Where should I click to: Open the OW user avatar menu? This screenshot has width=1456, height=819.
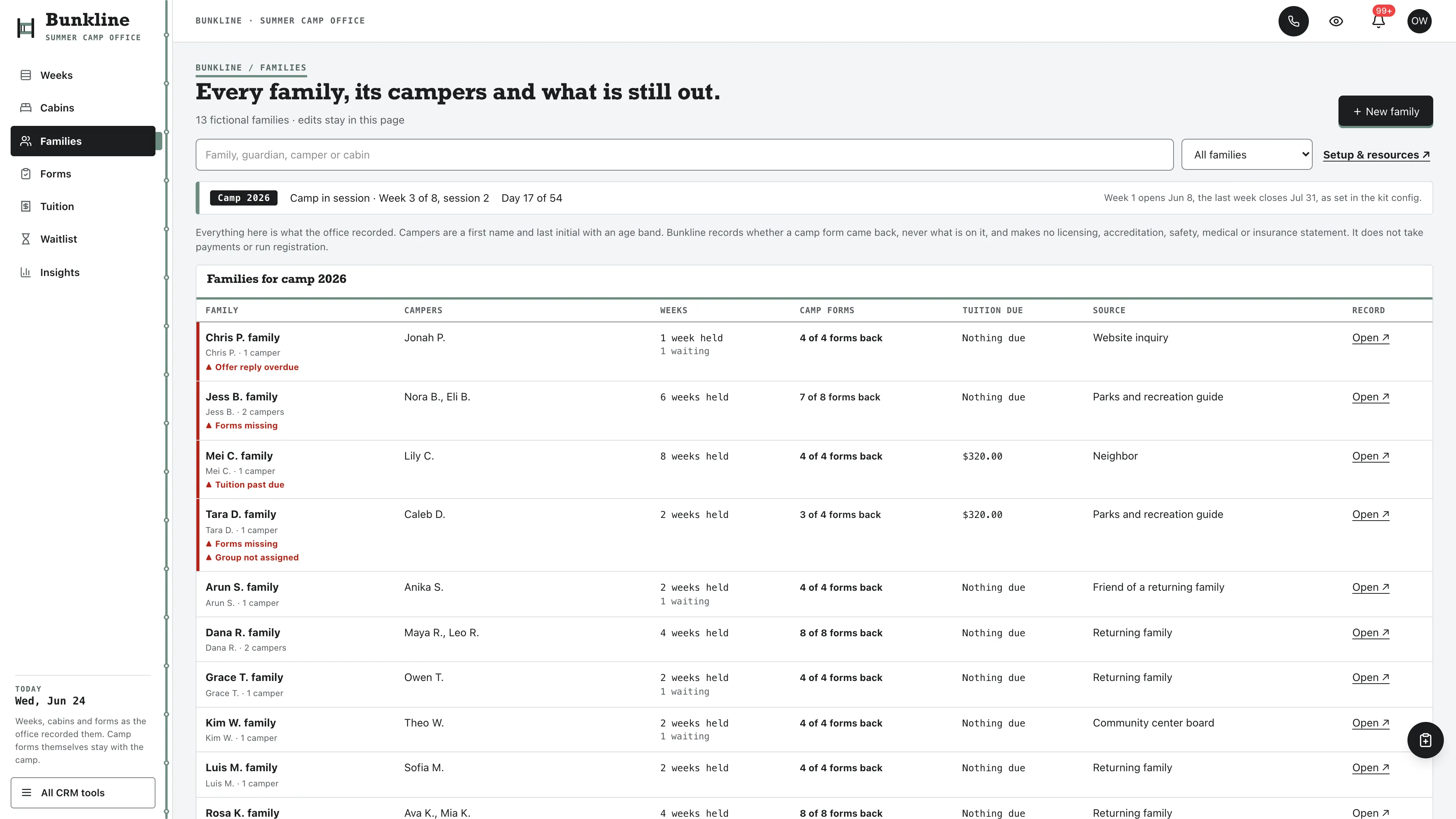point(1419,21)
